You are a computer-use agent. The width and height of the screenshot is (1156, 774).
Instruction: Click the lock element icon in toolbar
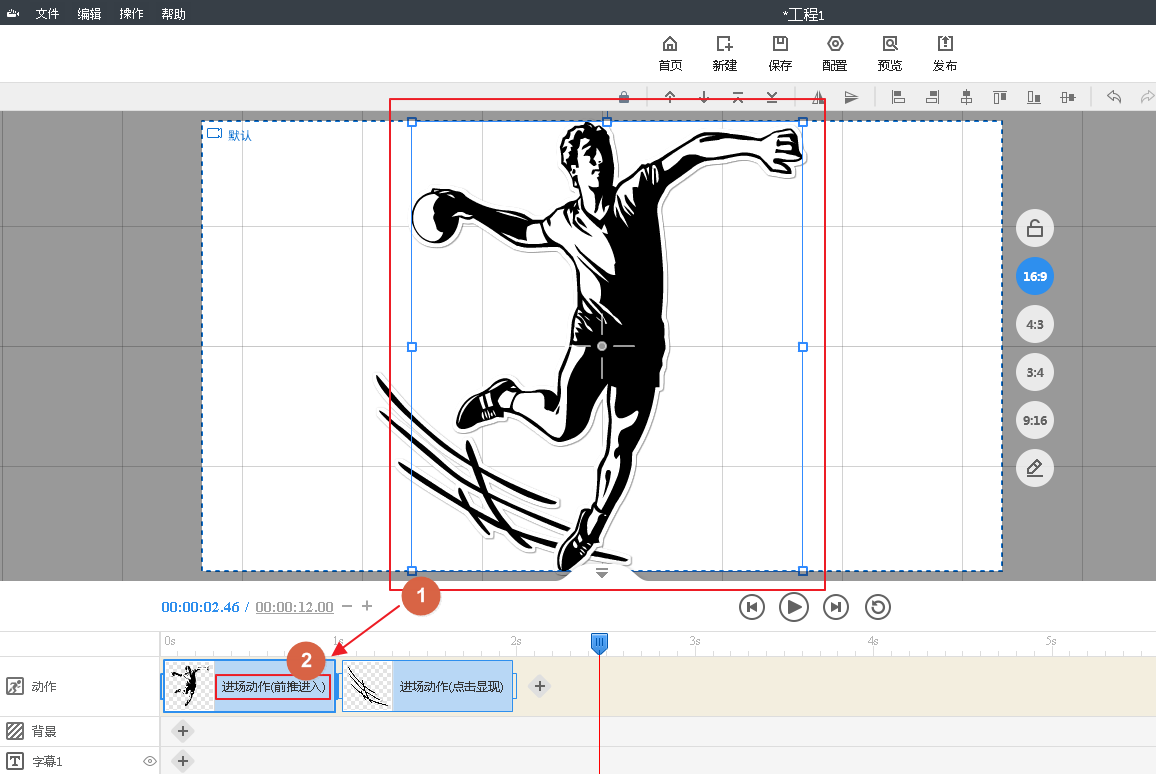624,97
